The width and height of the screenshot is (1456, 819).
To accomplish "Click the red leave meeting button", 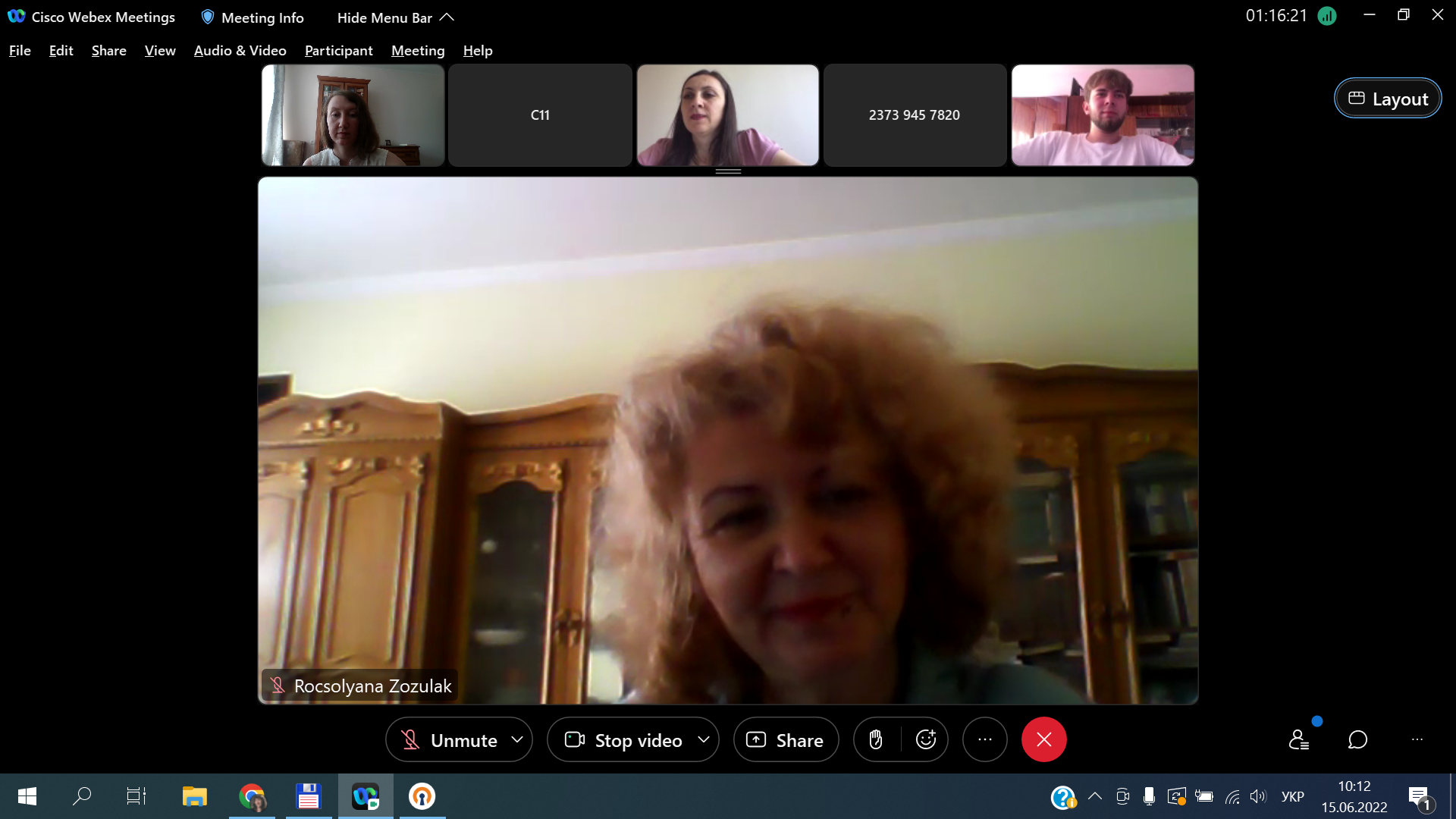I will [x=1043, y=739].
